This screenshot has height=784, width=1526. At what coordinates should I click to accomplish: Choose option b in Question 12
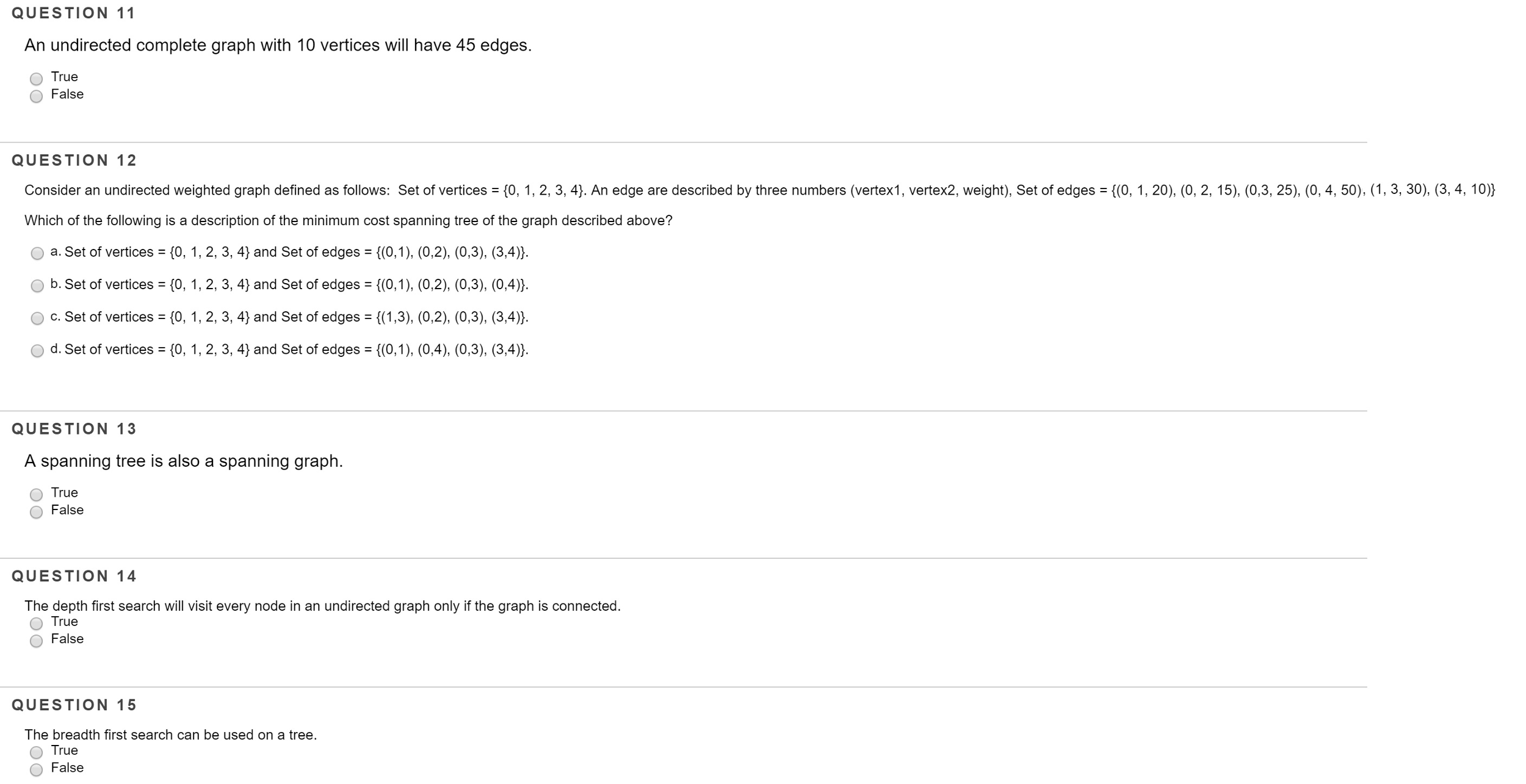click(x=37, y=286)
